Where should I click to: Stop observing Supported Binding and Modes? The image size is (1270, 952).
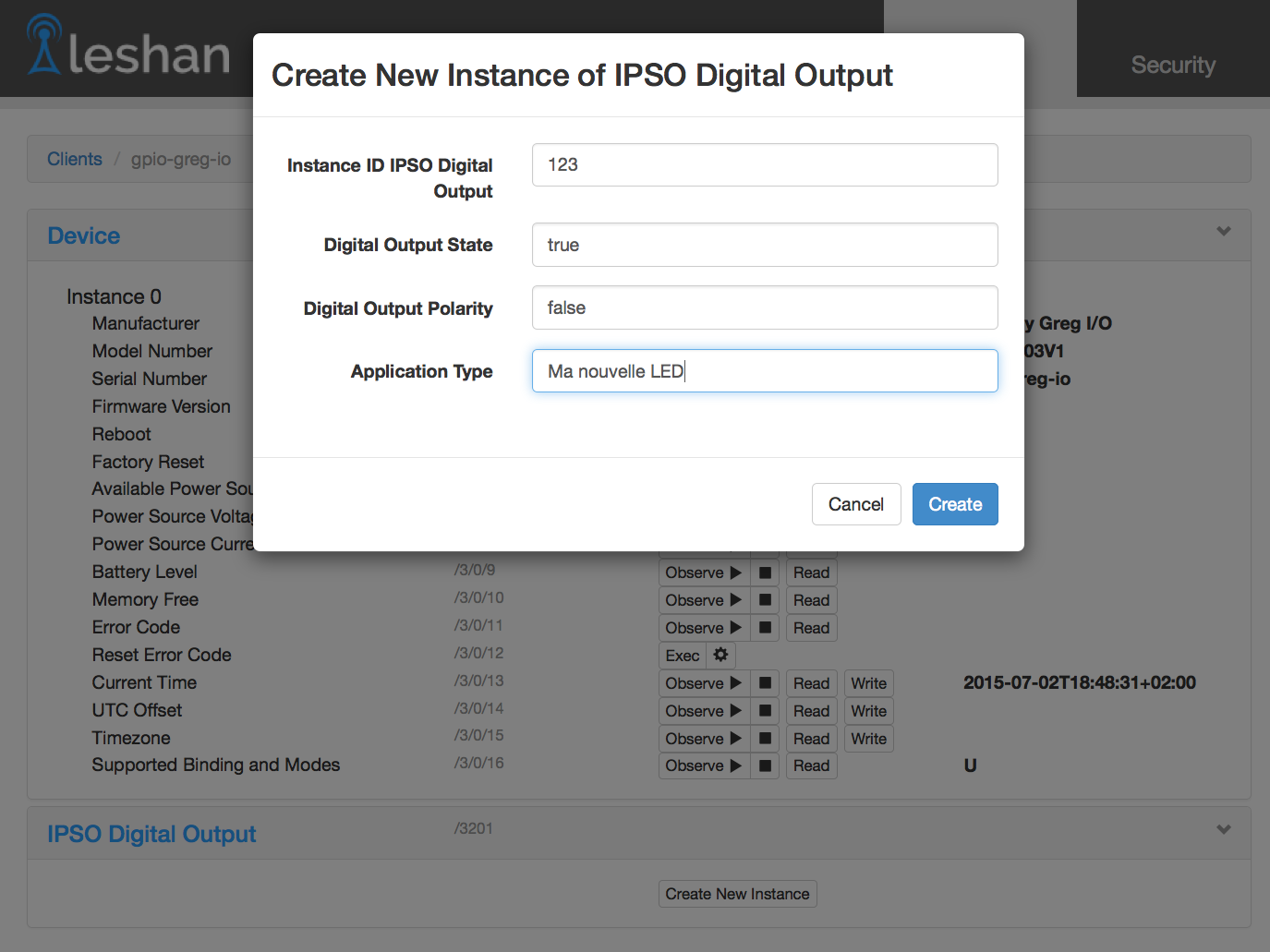coord(765,765)
